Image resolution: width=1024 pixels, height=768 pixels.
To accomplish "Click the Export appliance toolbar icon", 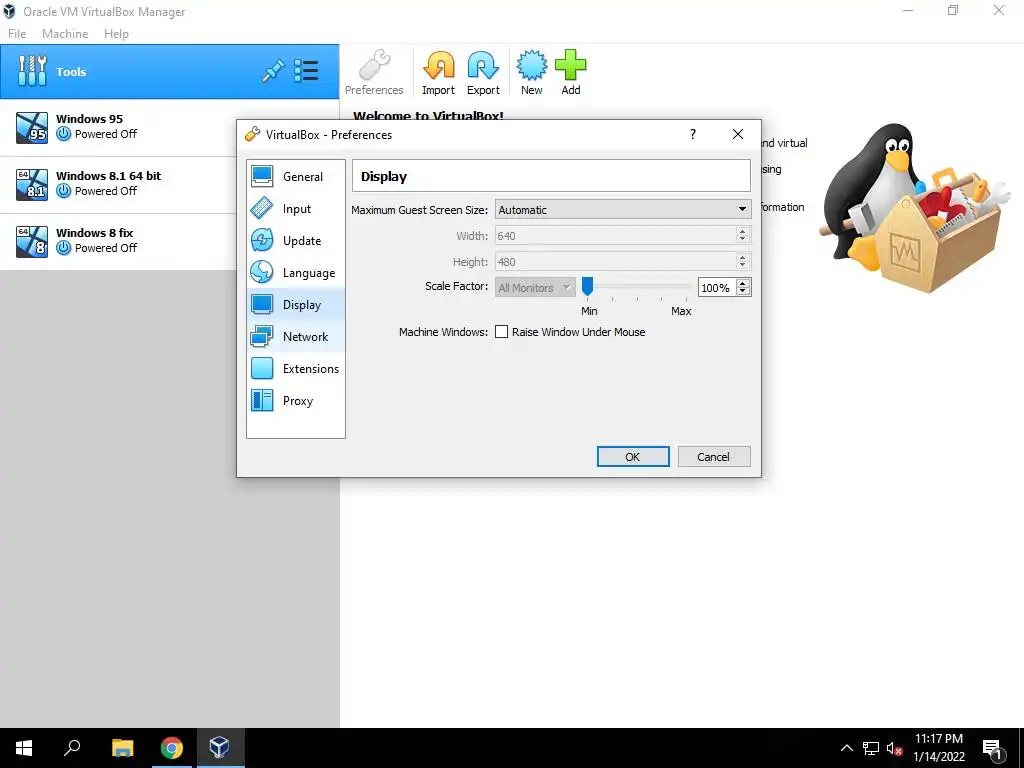I will point(483,72).
